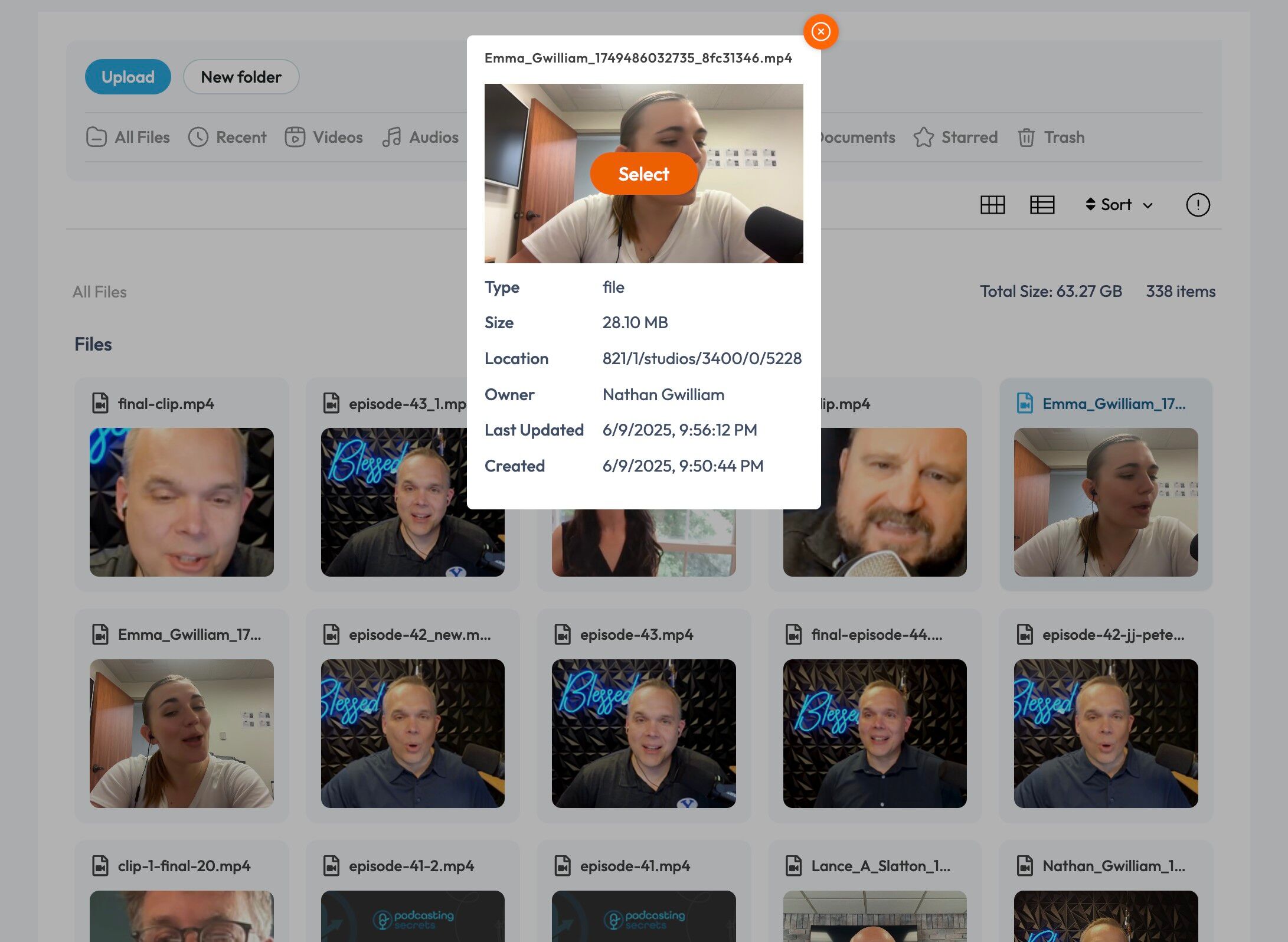This screenshot has height=942, width=1288.
Task: Switch to list view icon
Action: 1042,205
